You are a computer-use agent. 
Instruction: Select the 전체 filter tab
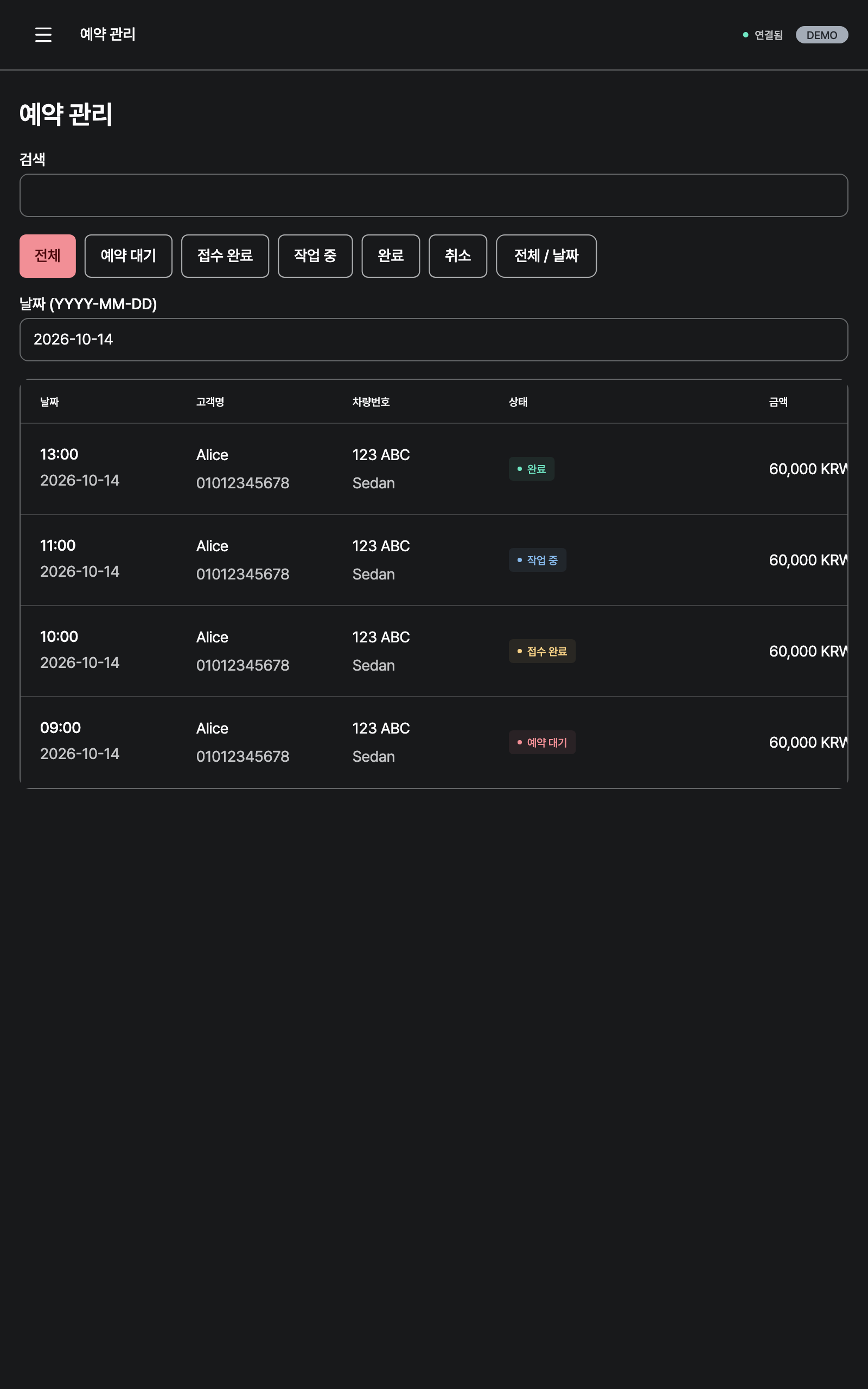pos(48,256)
